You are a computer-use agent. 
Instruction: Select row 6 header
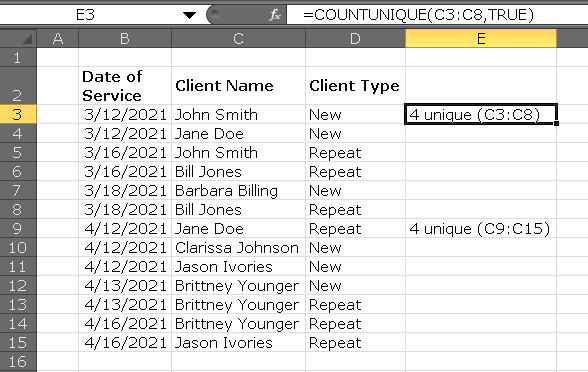[18, 171]
